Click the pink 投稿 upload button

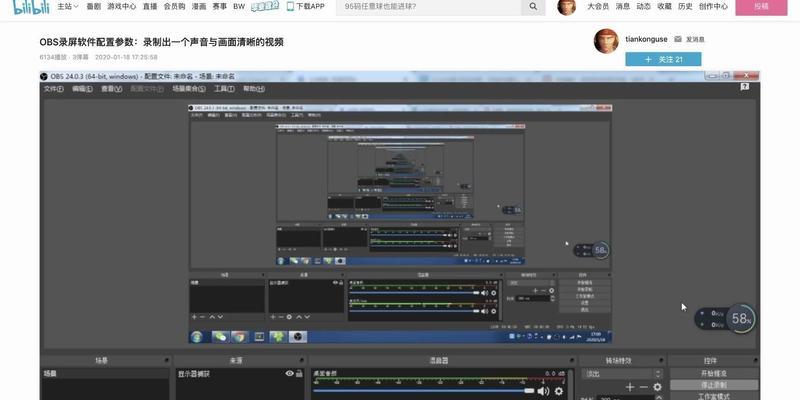[761, 7]
